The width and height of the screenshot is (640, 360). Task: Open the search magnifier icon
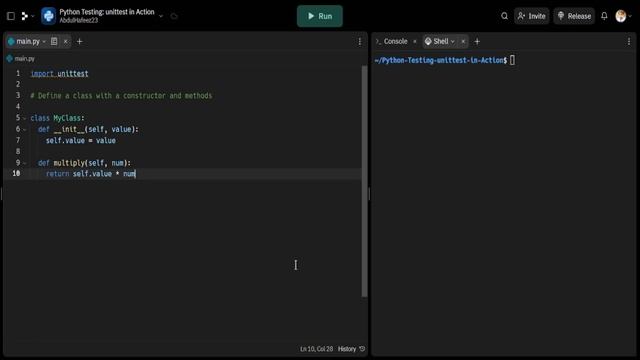tap(504, 16)
